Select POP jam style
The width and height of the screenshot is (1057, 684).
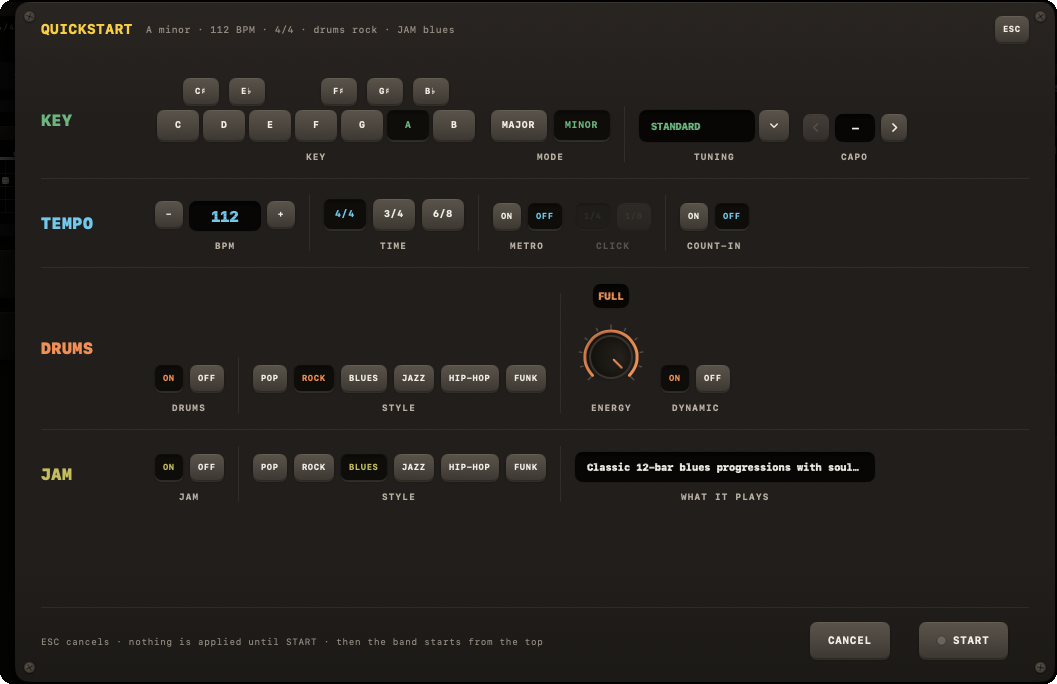[x=270, y=467]
